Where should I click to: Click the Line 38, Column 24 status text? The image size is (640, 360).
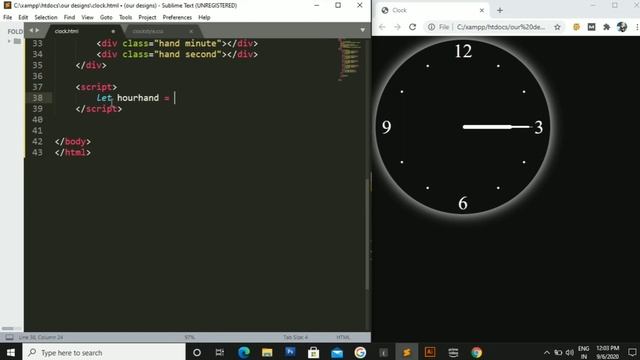41,337
